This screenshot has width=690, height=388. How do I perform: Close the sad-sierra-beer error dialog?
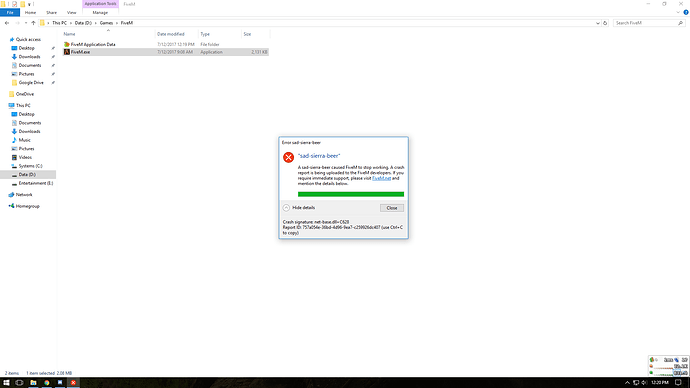pyautogui.click(x=392, y=208)
